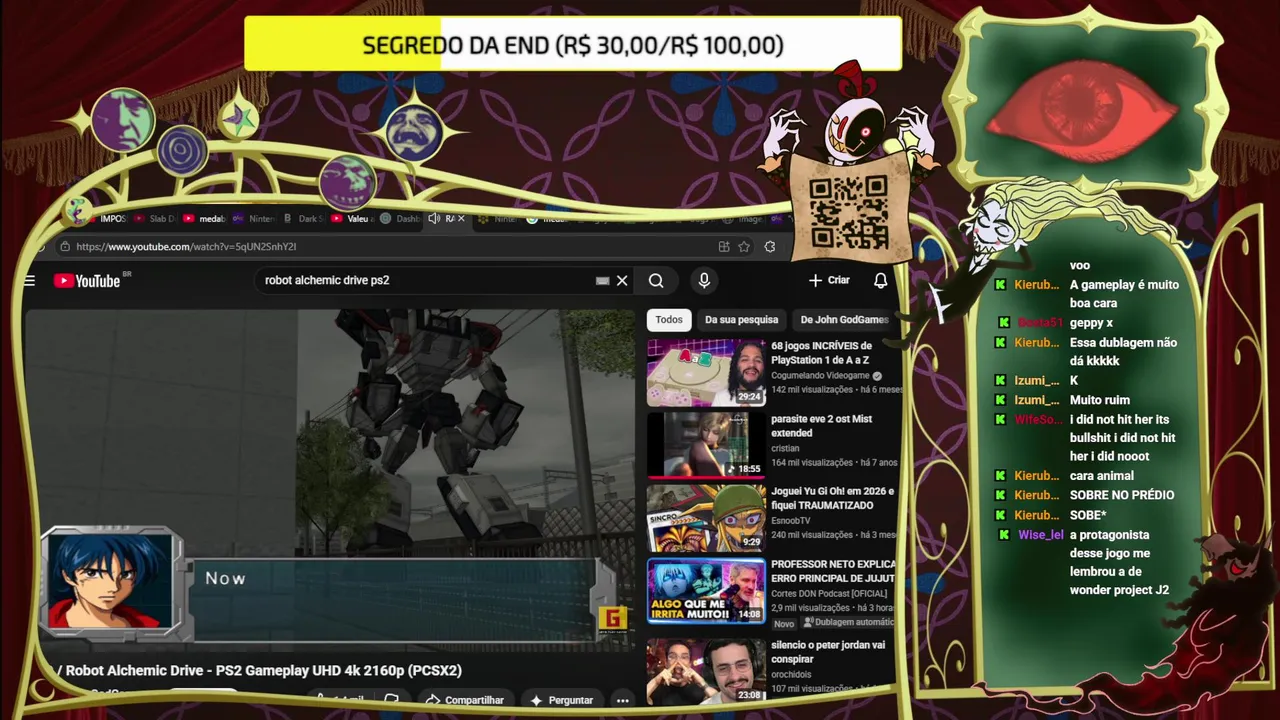Clear the search box with X
This screenshot has width=1280, height=720.
point(622,281)
